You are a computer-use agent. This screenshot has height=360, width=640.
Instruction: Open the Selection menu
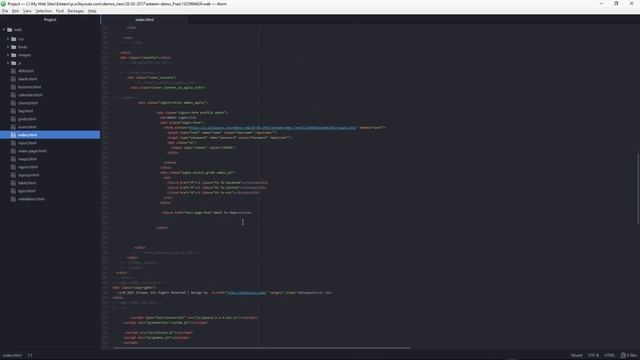click(44, 11)
